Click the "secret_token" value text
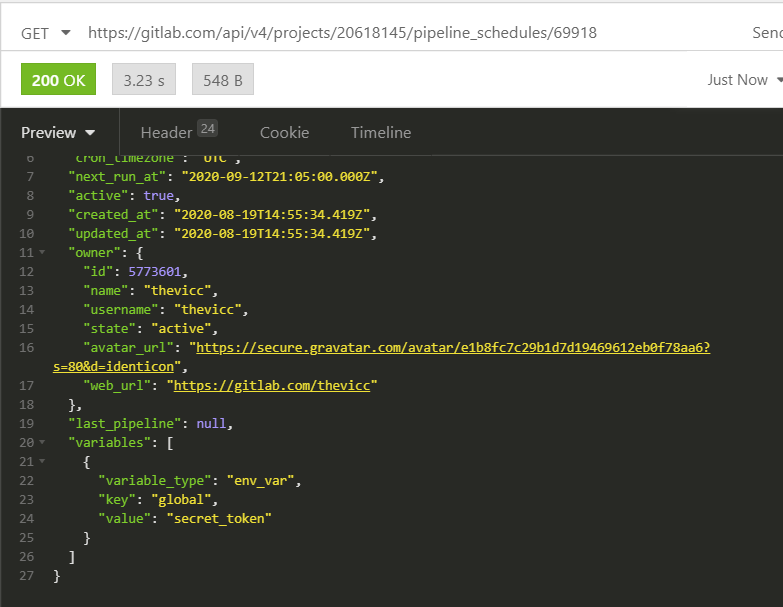Image resolution: width=783 pixels, height=607 pixels. (219, 518)
